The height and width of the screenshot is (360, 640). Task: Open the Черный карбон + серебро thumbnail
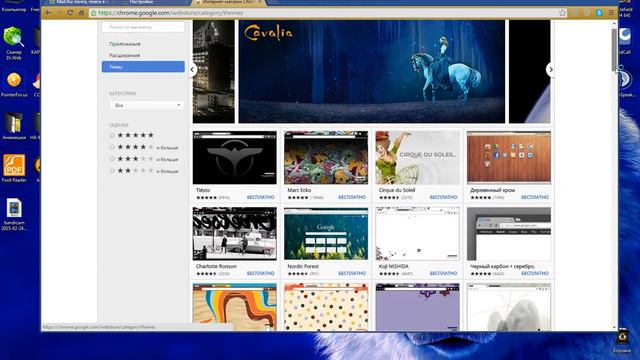[x=509, y=233]
